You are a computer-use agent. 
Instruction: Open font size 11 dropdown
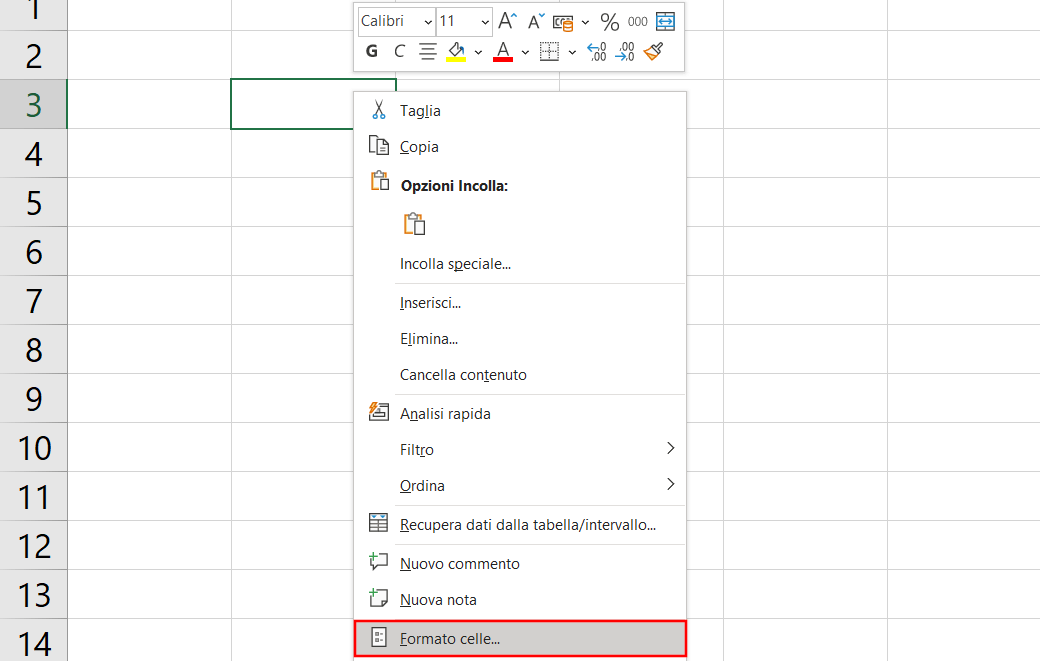click(x=485, y=22)
